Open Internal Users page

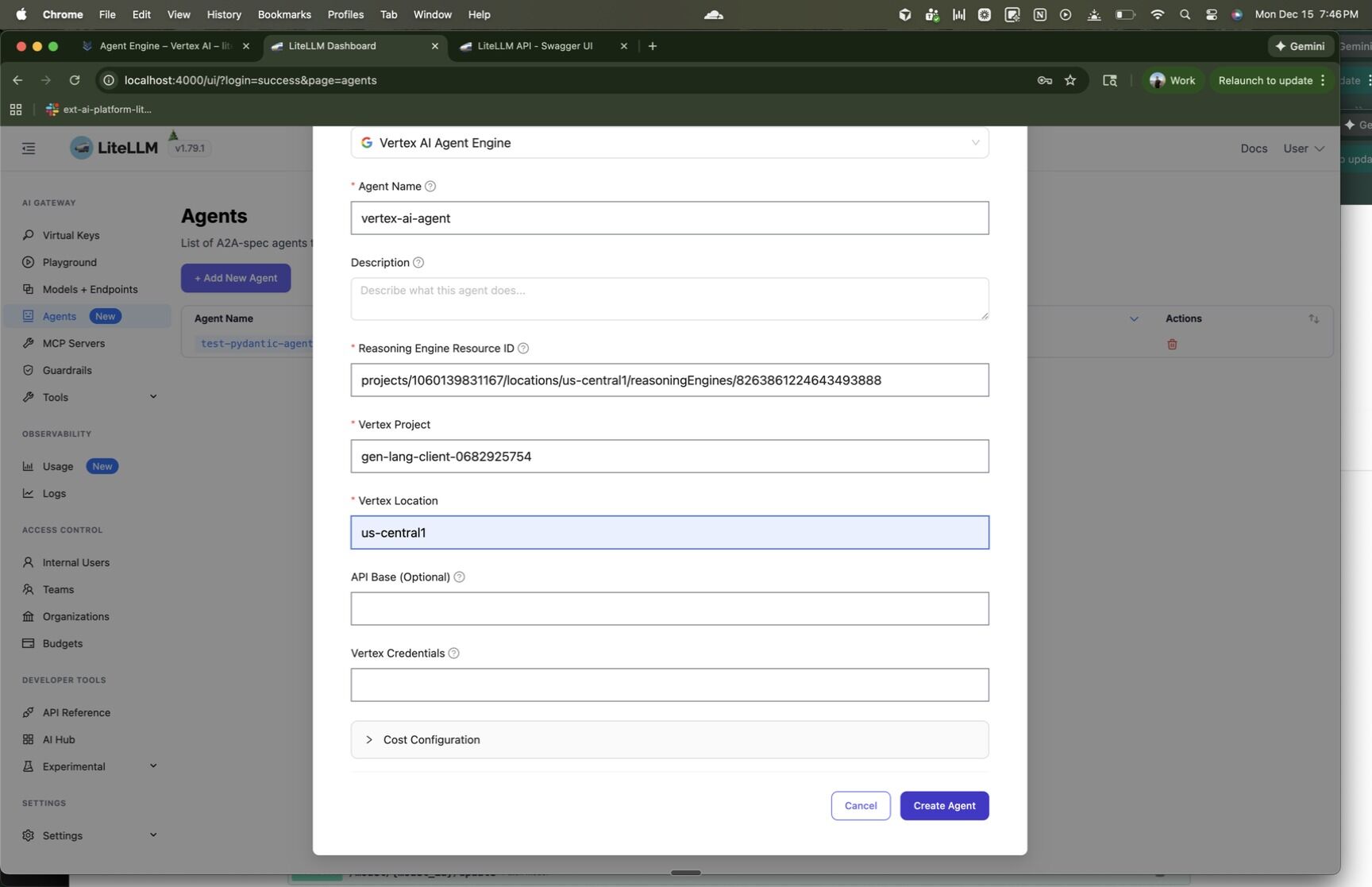point(75,562)
